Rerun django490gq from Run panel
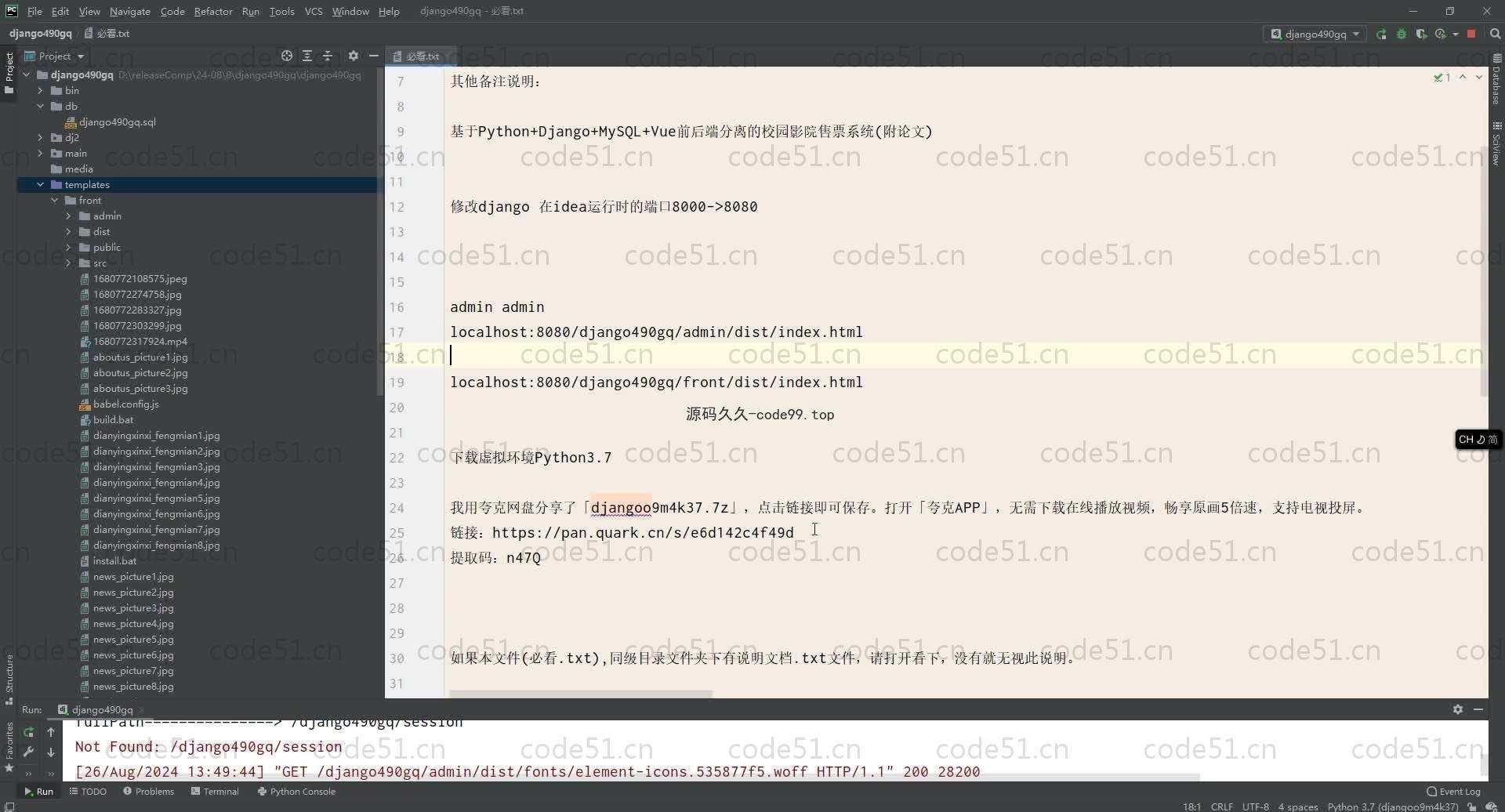Screen dimensions: 1505x812 [28, 731]
